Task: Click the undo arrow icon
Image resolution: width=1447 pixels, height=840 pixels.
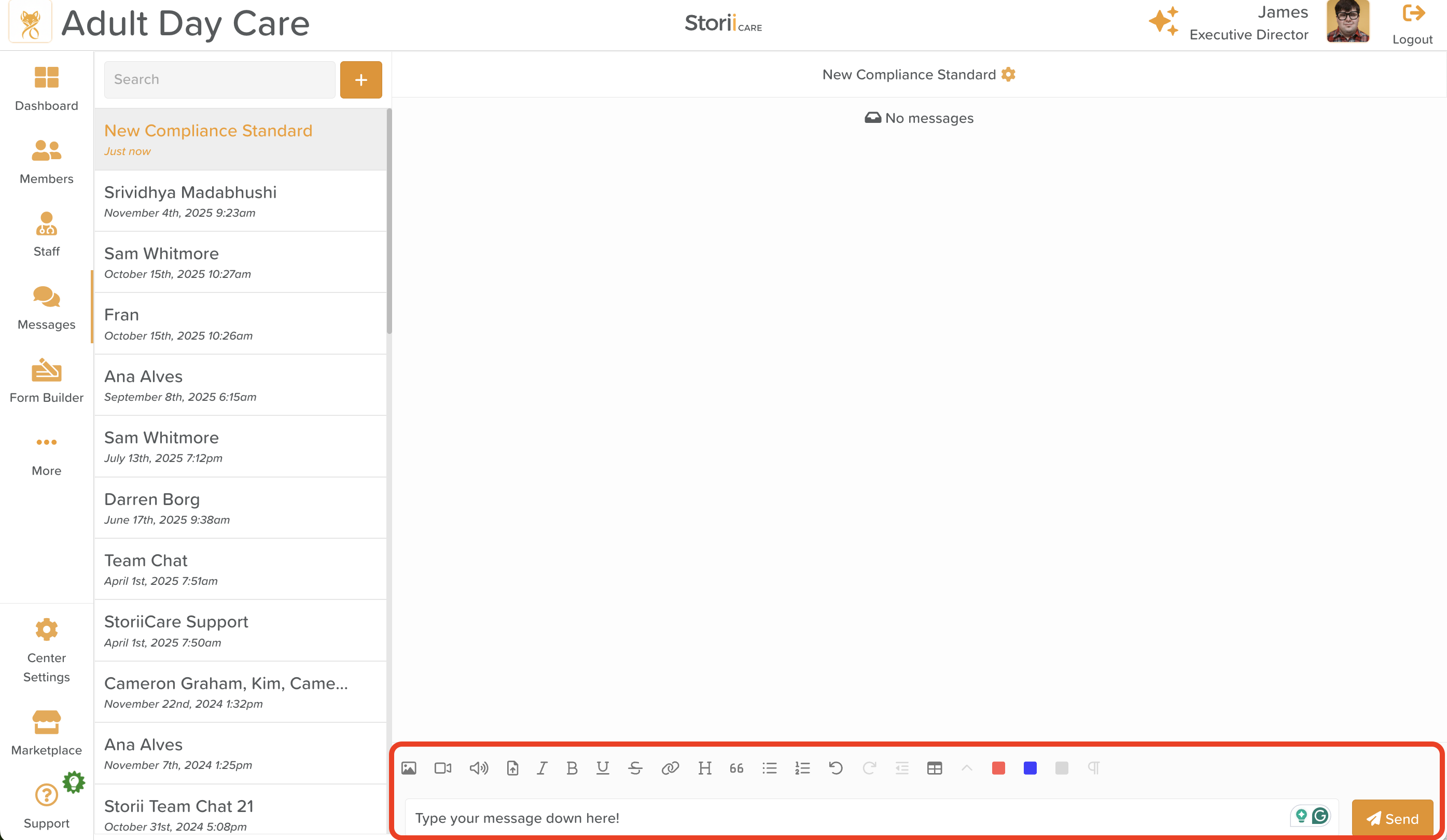Action: [836, 768]
